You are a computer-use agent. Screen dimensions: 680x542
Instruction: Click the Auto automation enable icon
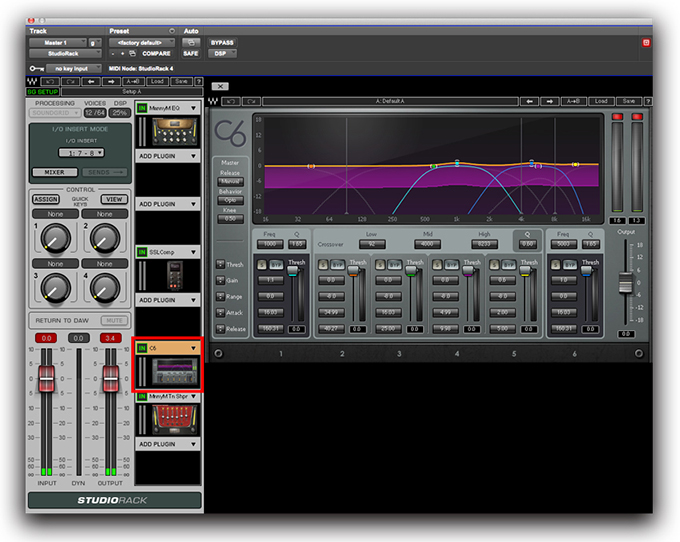click(x=191, y=42)
